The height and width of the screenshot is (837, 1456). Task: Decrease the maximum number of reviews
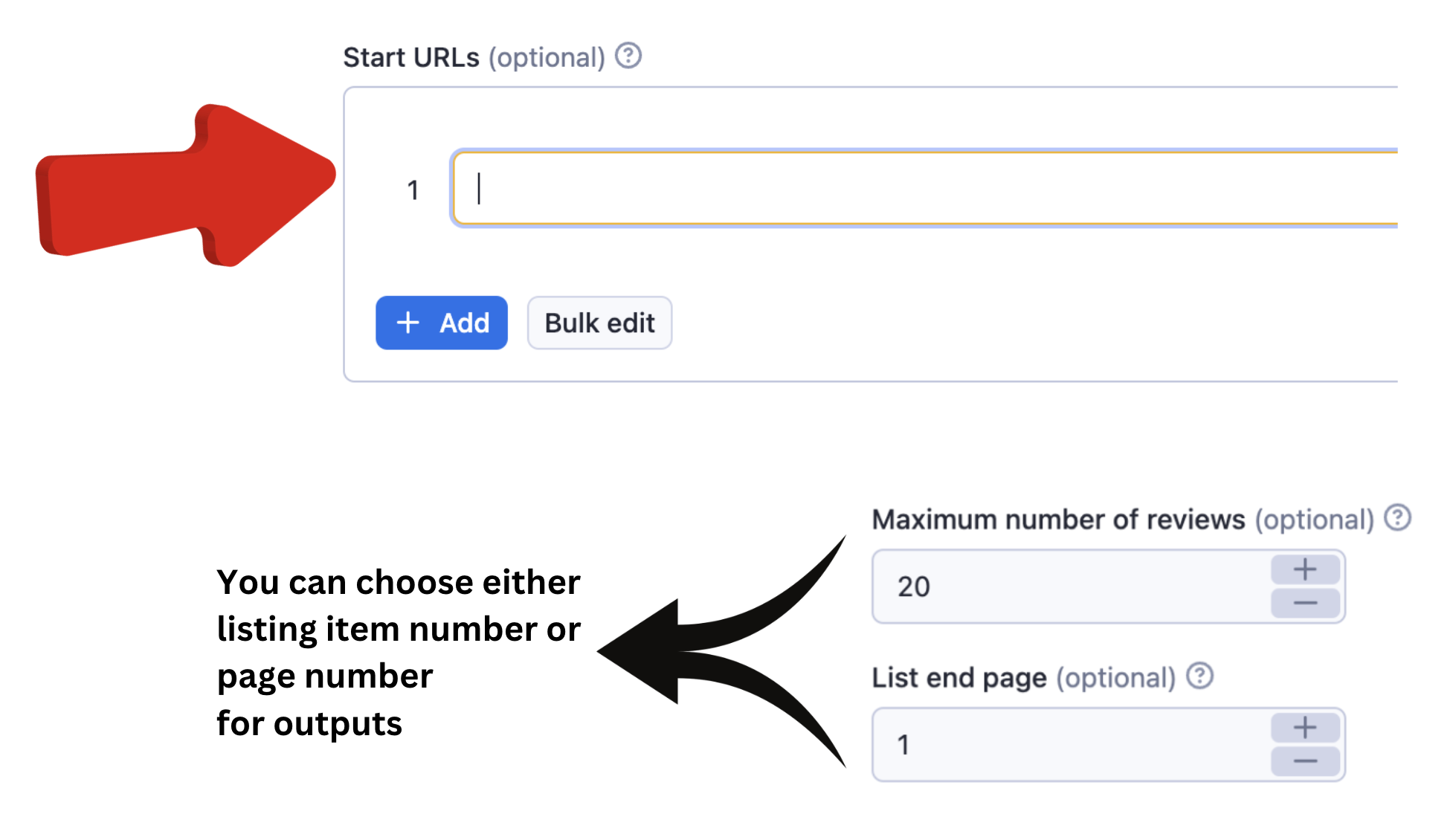click(x=1305, y=603)
